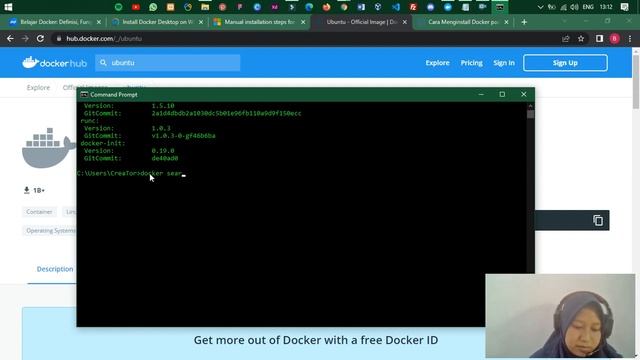This screenshot has height=360, width=640.
Task: Open the Chrome three-dot menu
Action: pyautogui.click(x=630, y=38)
